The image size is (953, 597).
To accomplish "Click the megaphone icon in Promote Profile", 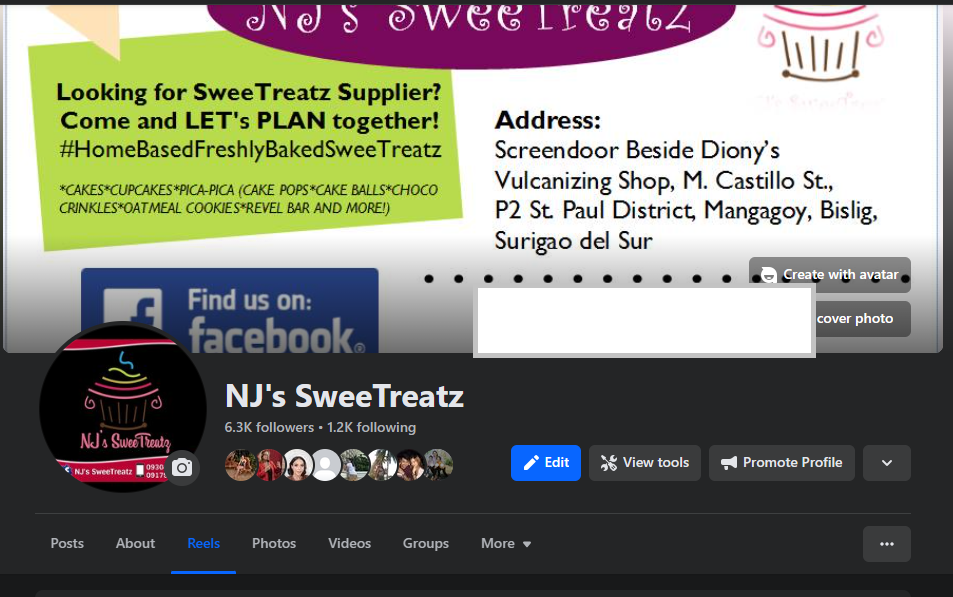I will (729, 463).
